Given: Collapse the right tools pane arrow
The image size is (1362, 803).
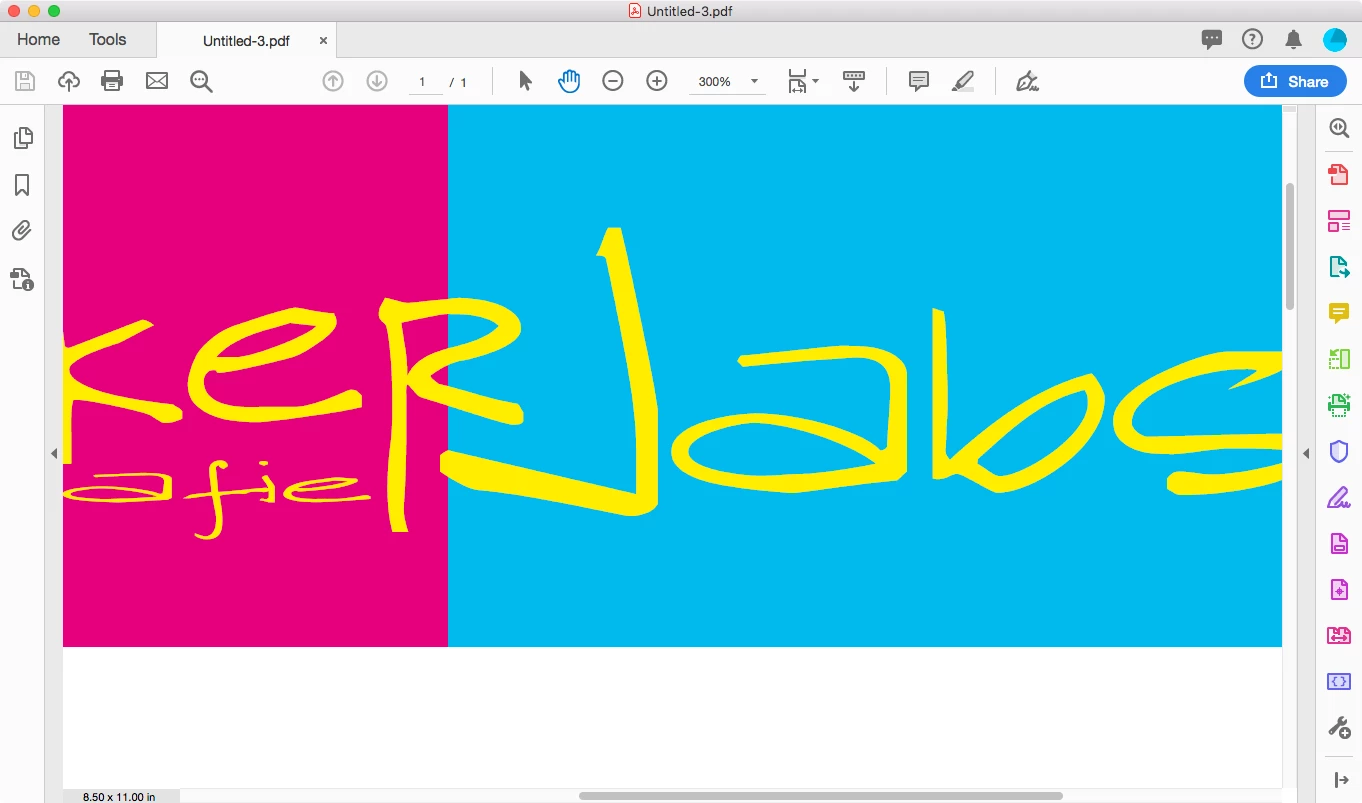Looking at the screenshot, I should 1341,780.
